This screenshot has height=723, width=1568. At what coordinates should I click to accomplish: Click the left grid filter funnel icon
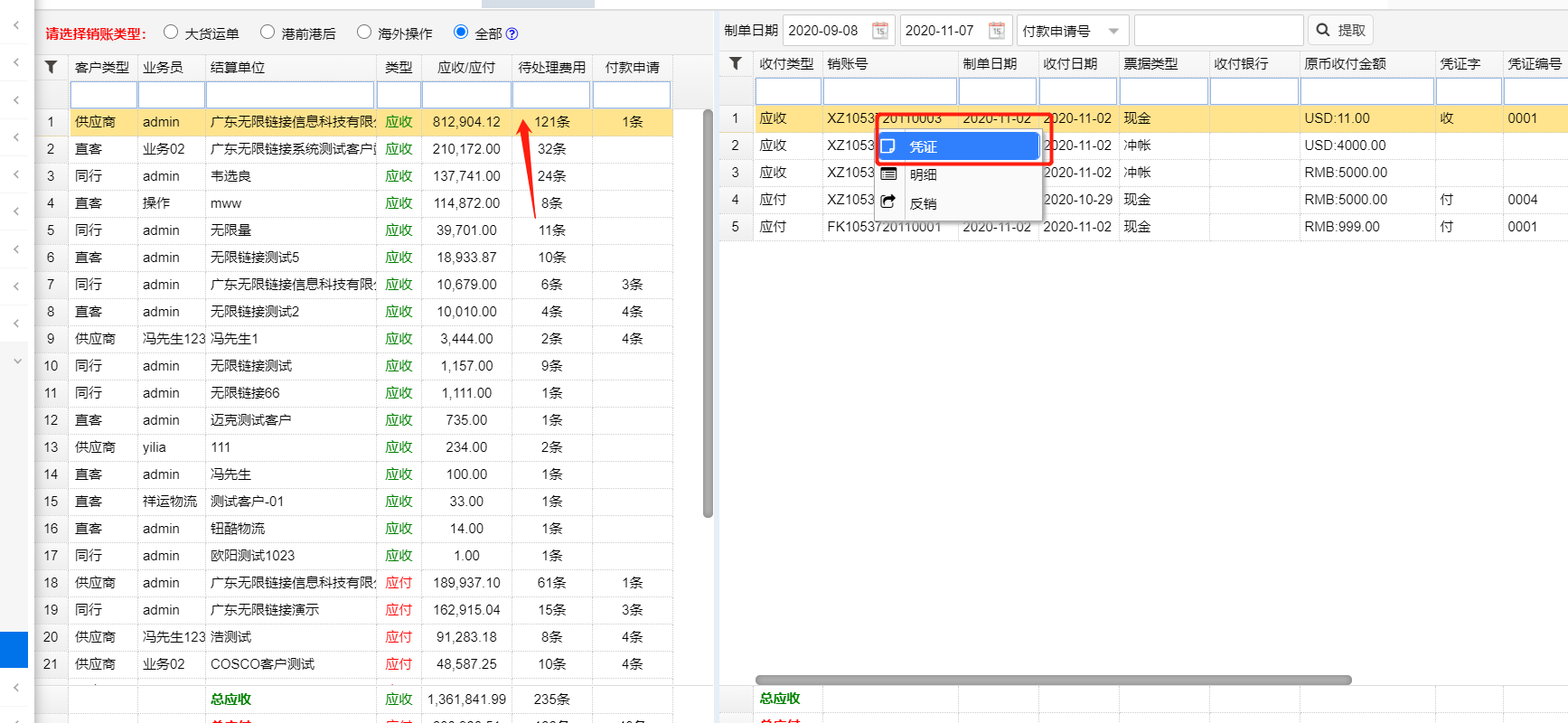(52, 67)
